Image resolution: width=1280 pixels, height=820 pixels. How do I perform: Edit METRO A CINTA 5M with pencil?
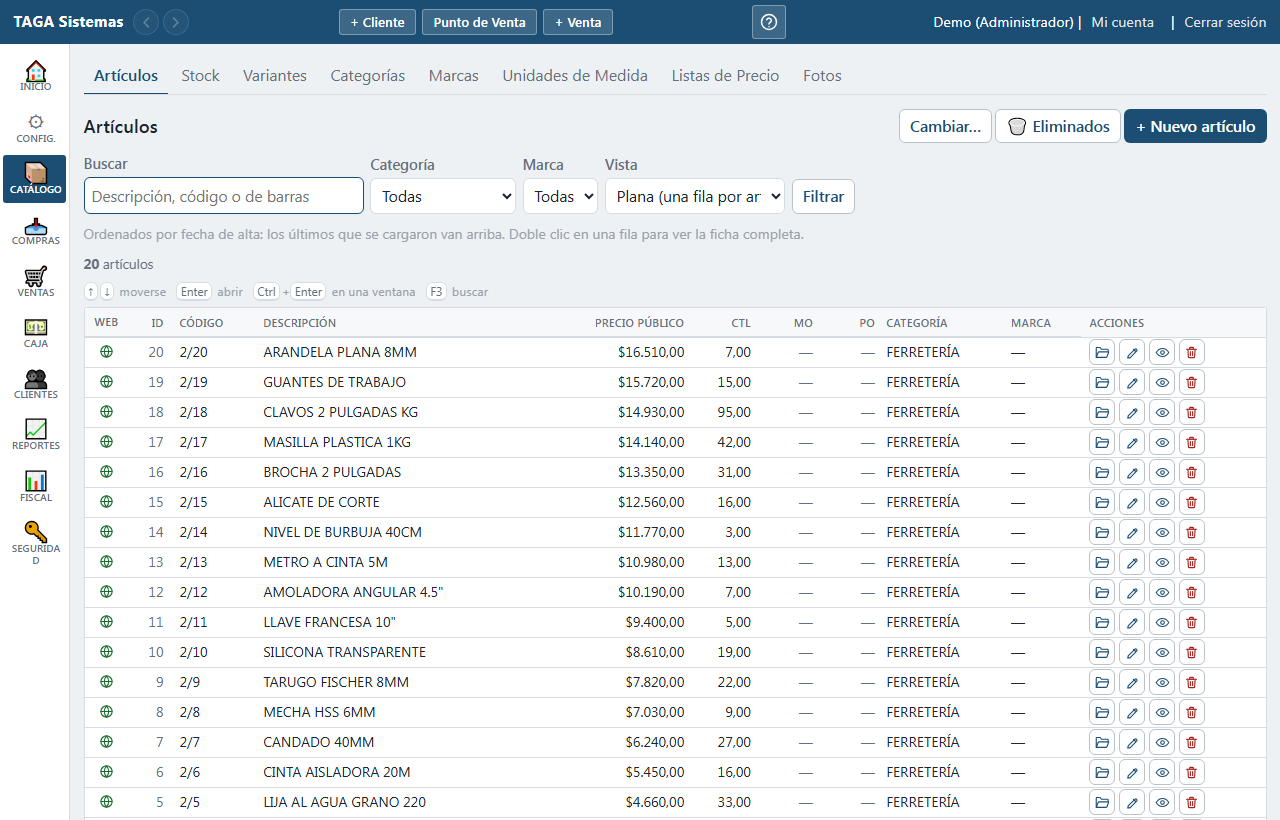(x=1132, y=562)
